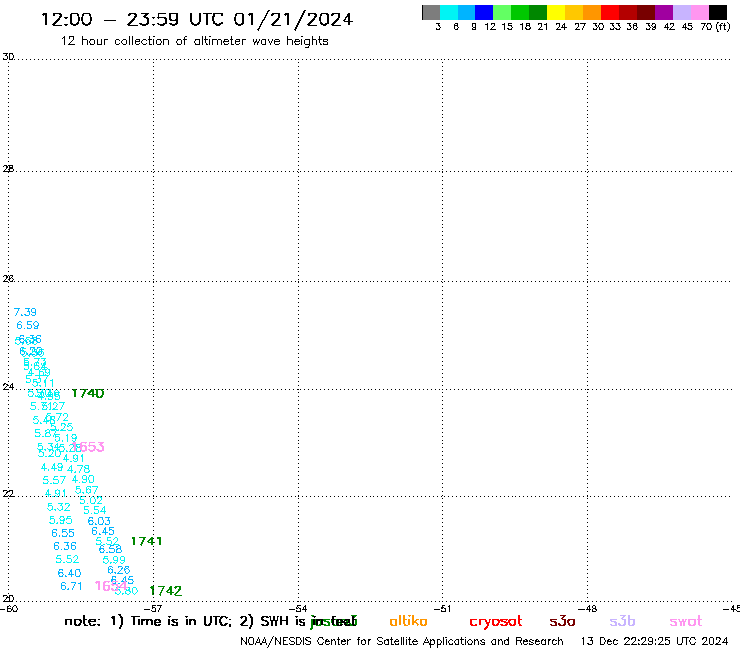740x650 pixels.
Task: Click the NOAA/NESDIS Center credit line
Action: click(402, 642)
